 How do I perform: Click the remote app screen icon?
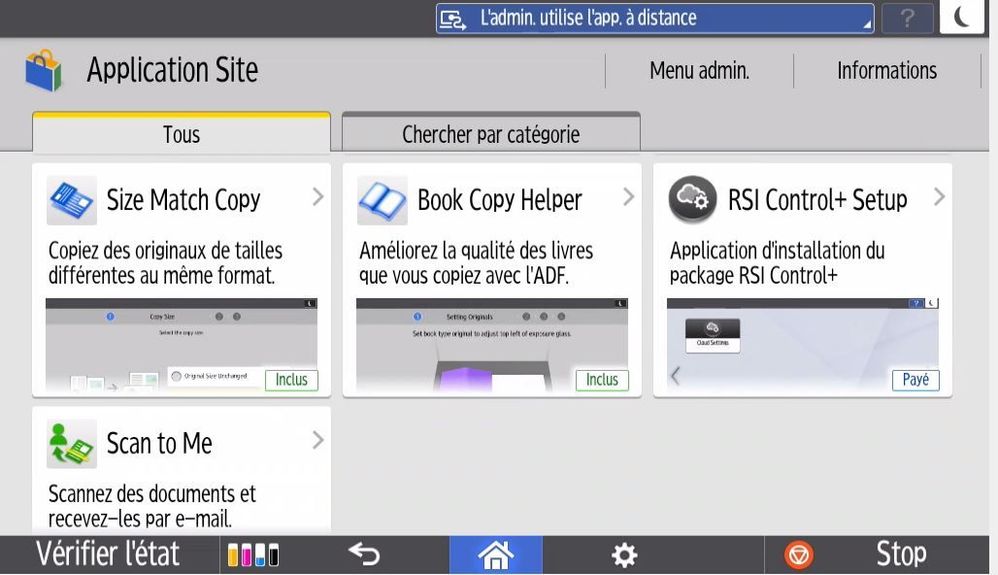[x=453, y=19]
